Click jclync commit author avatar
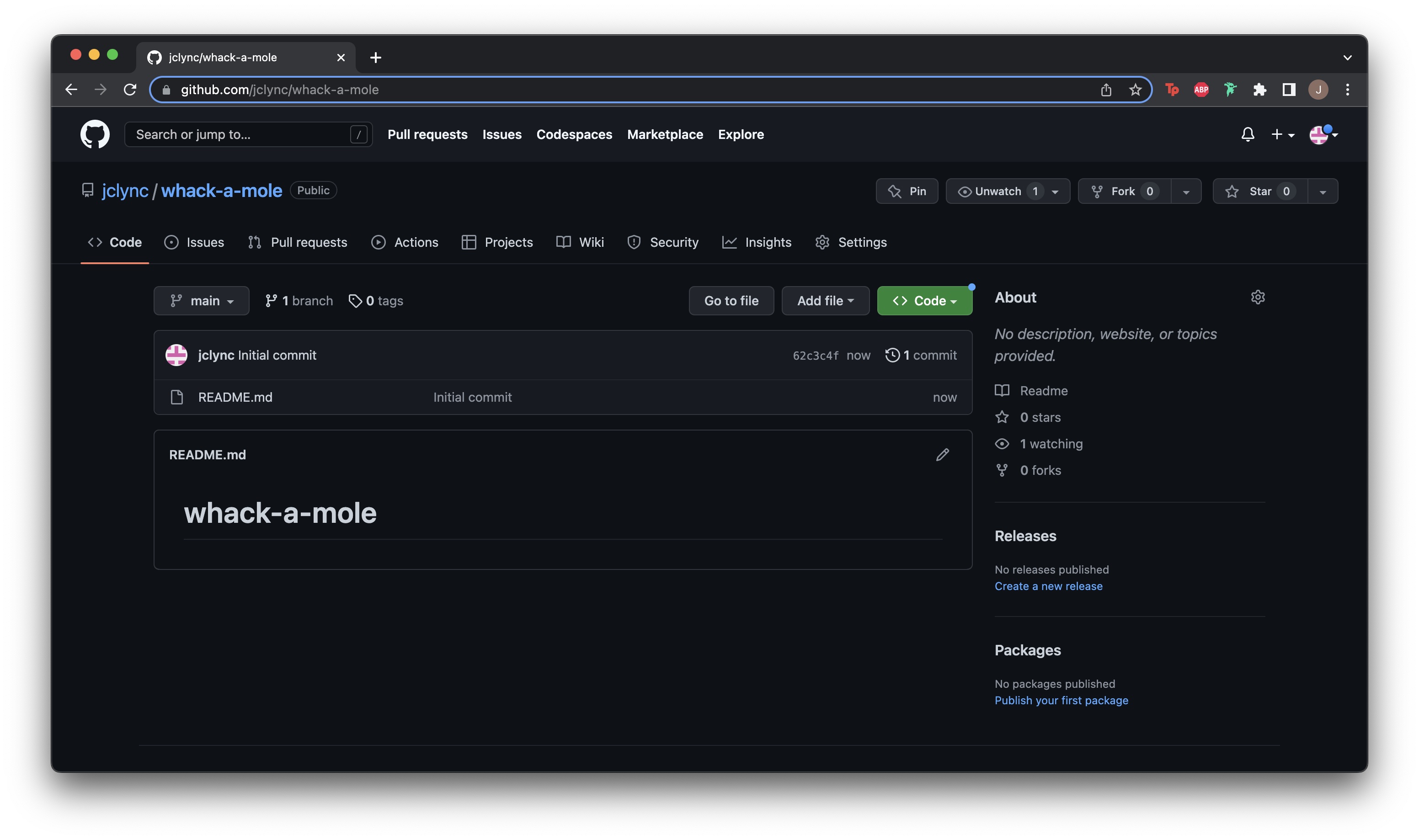This screenshot has width=1419, height=840. tap(176, 355)
